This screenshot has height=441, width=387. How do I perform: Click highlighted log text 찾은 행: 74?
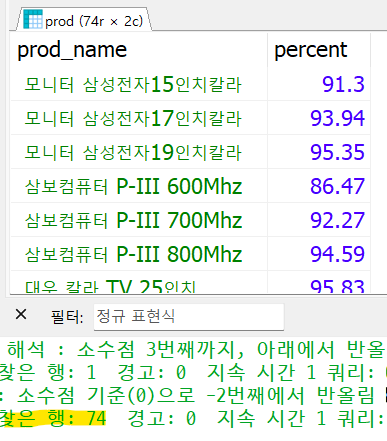click(53, 418)
